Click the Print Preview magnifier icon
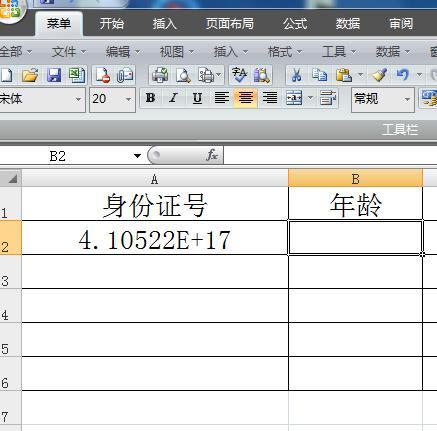The height and width of the screenshot is (431, 437). 183,75
